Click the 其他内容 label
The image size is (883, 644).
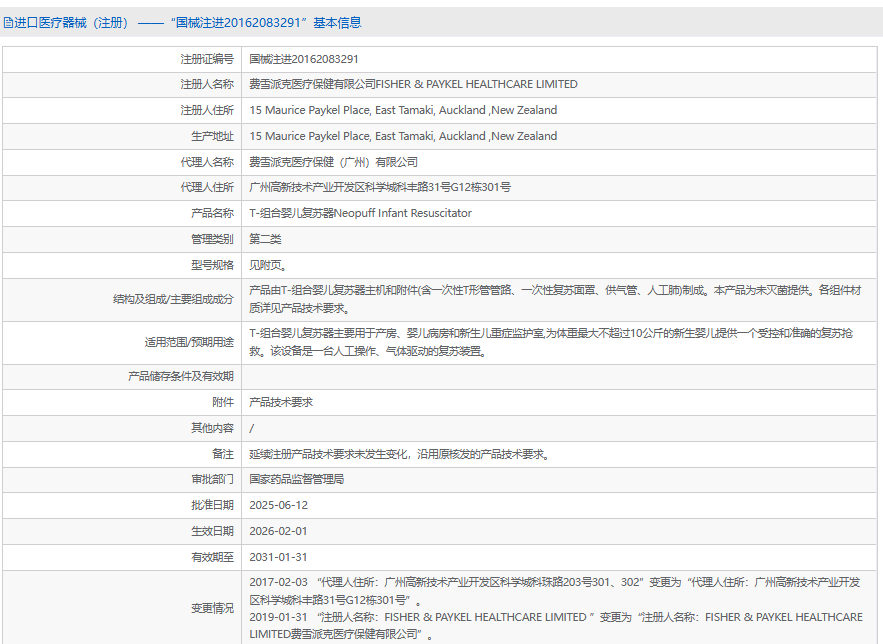(212, 428)
